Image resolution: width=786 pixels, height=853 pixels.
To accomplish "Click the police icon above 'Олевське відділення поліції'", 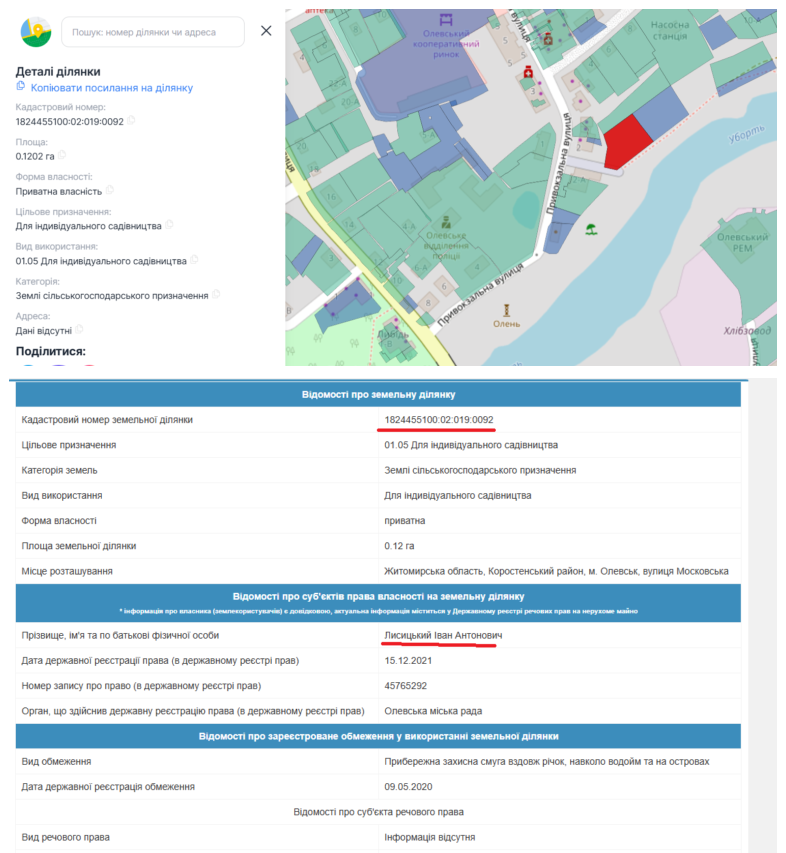I will pos(446,222).
